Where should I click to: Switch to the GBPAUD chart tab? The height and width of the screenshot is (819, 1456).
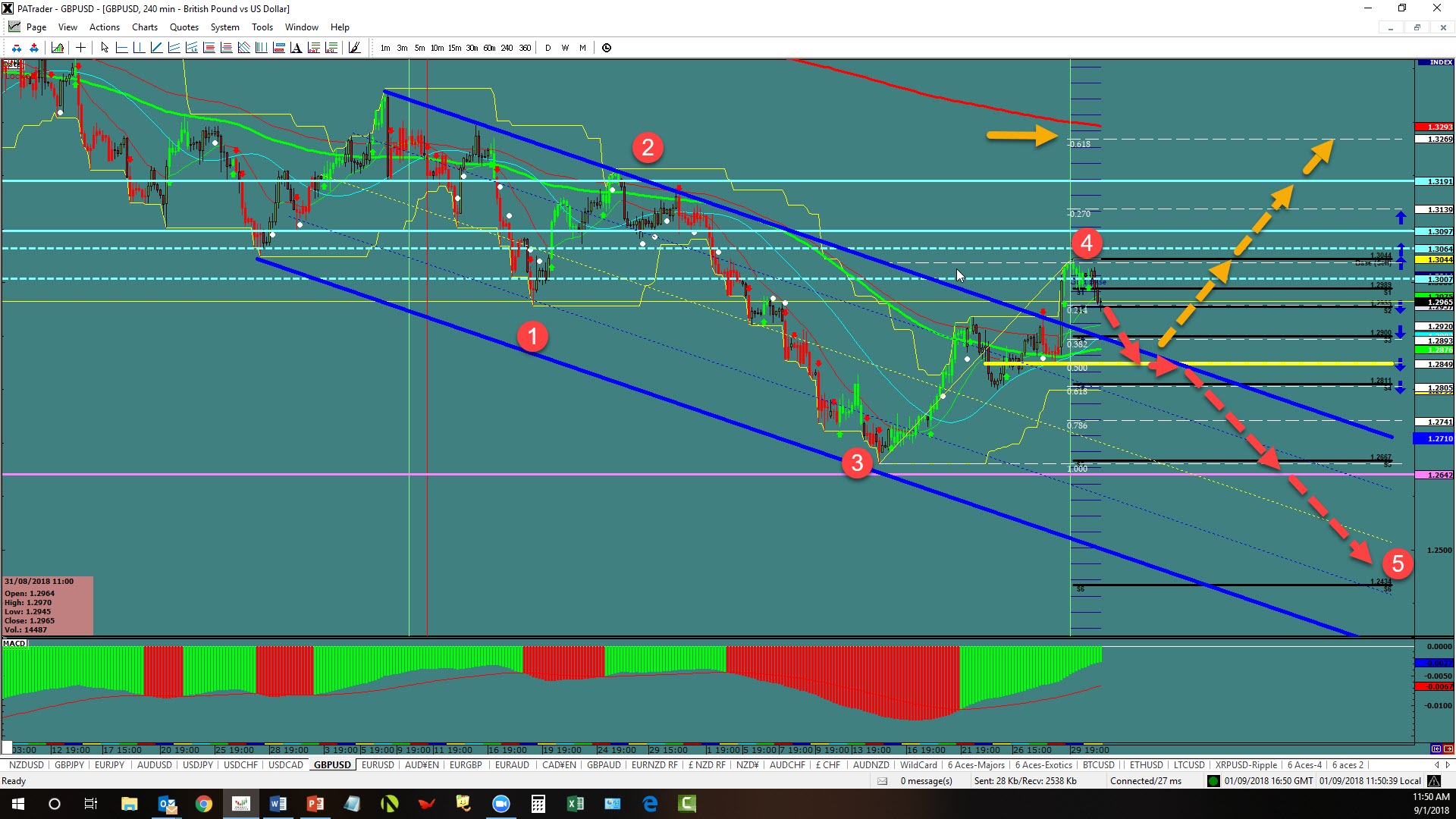(604, 765)
